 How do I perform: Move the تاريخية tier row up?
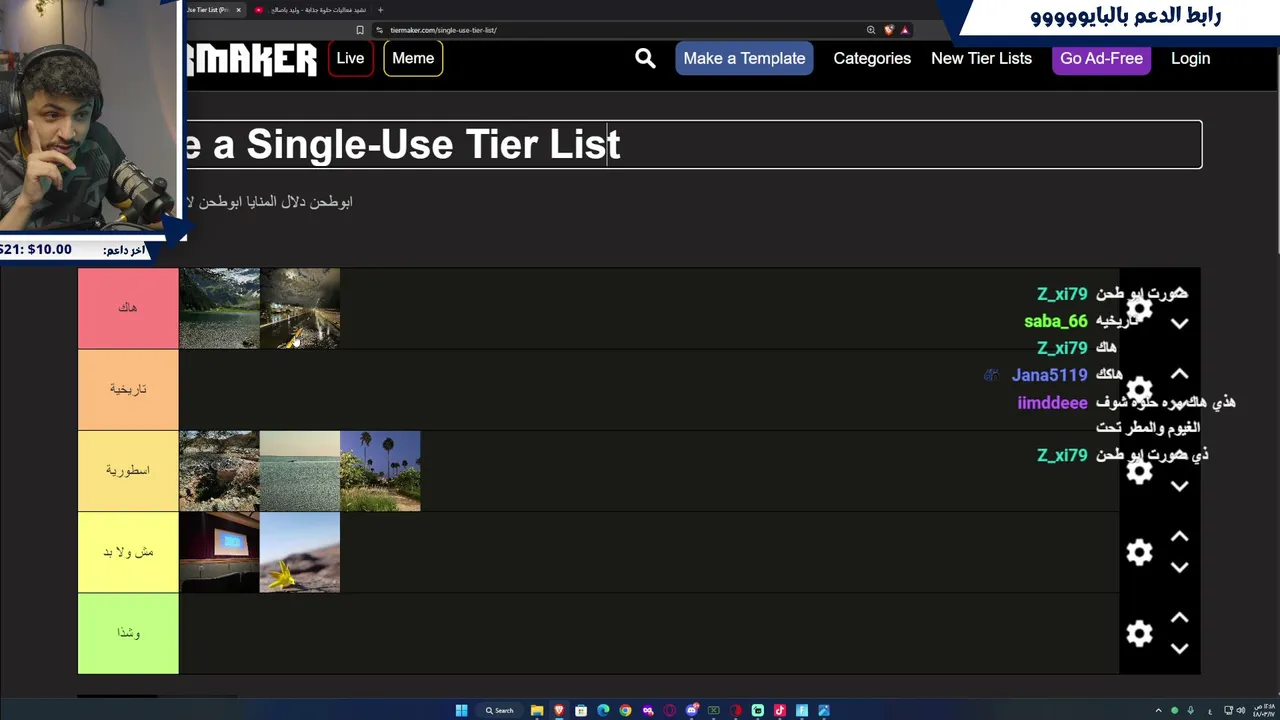(x=1180, y=374)
